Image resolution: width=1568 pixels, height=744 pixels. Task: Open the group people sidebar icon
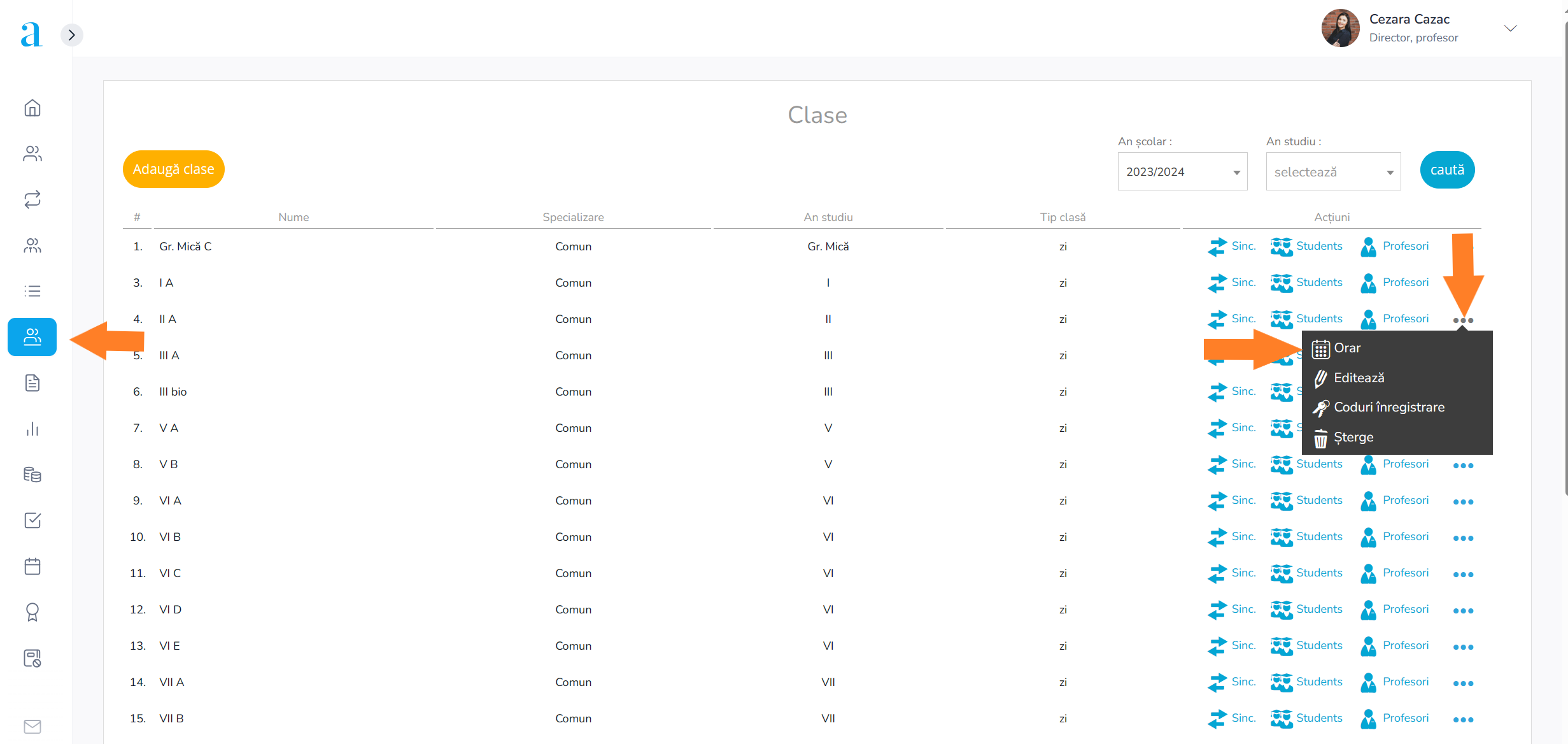[x=32, y=245]
